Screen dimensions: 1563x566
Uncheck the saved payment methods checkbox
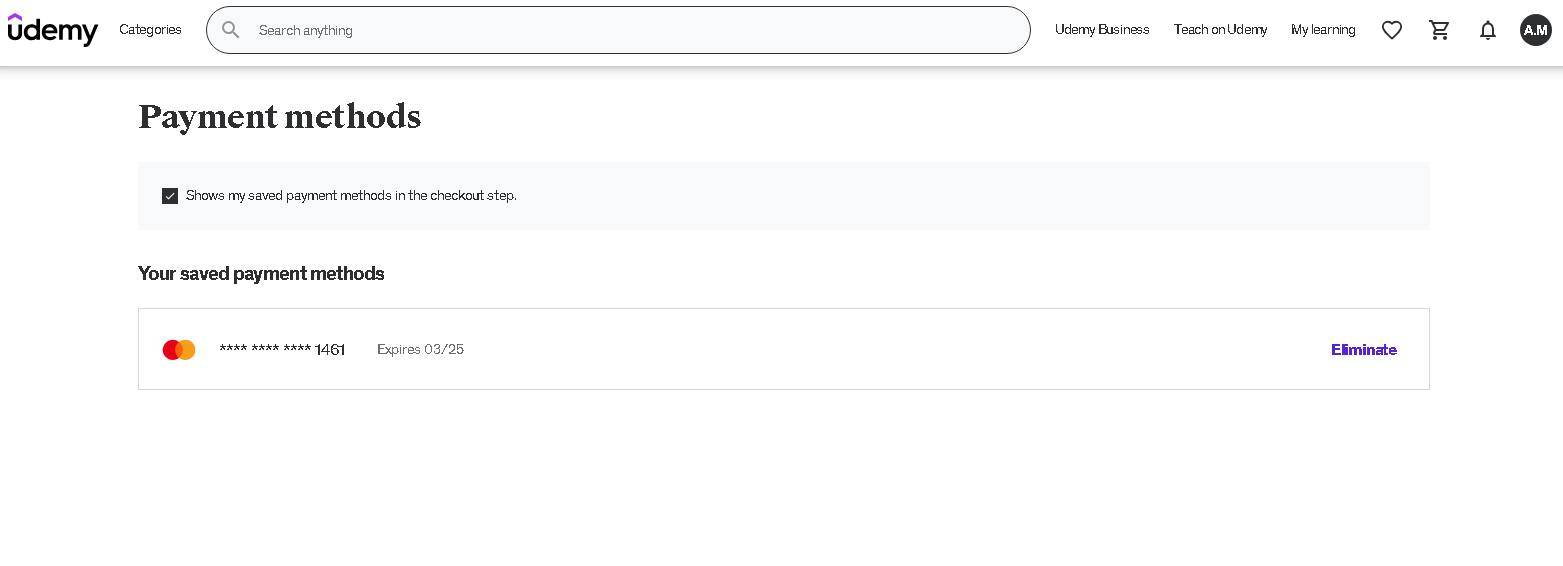[170, 196]
